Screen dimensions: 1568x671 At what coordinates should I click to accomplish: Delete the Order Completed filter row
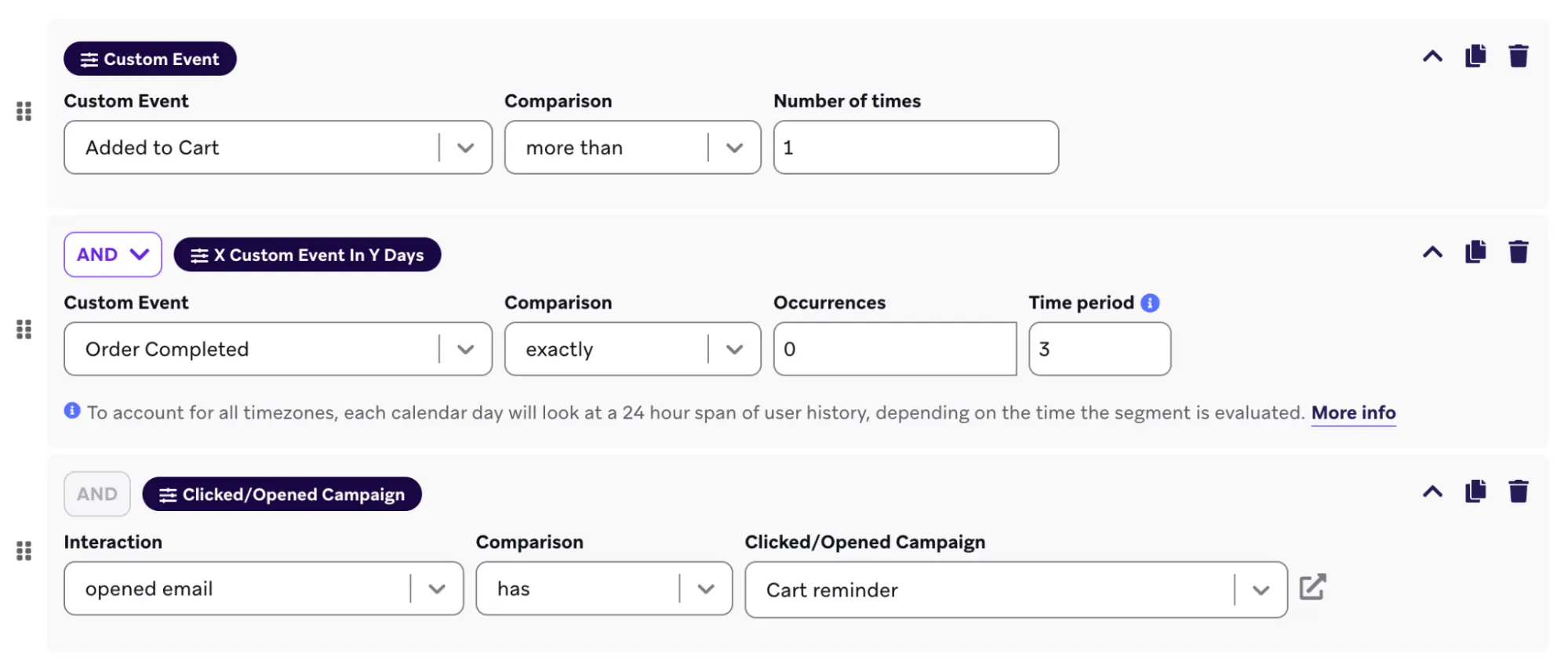[1519, 252]
